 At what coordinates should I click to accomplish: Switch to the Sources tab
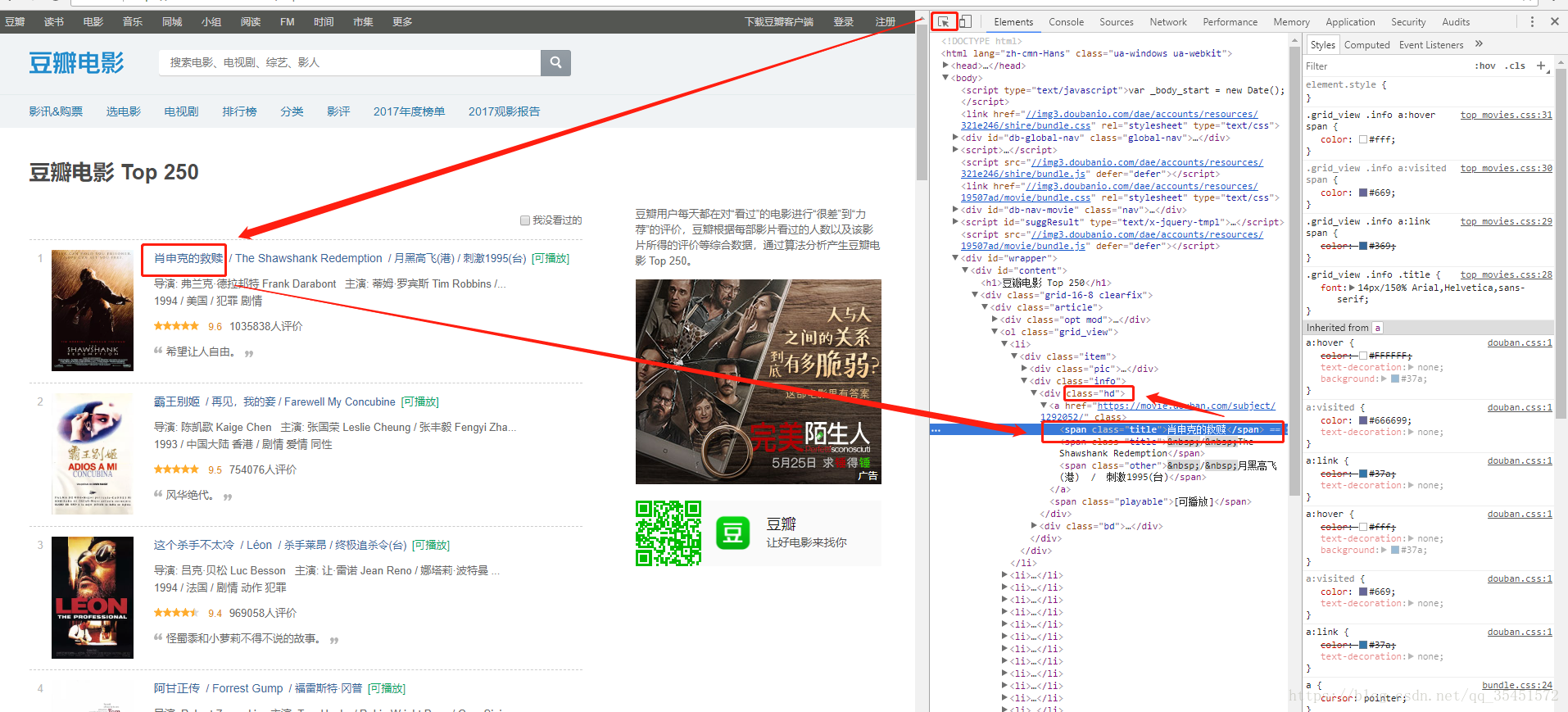(x=1117, y=22)
